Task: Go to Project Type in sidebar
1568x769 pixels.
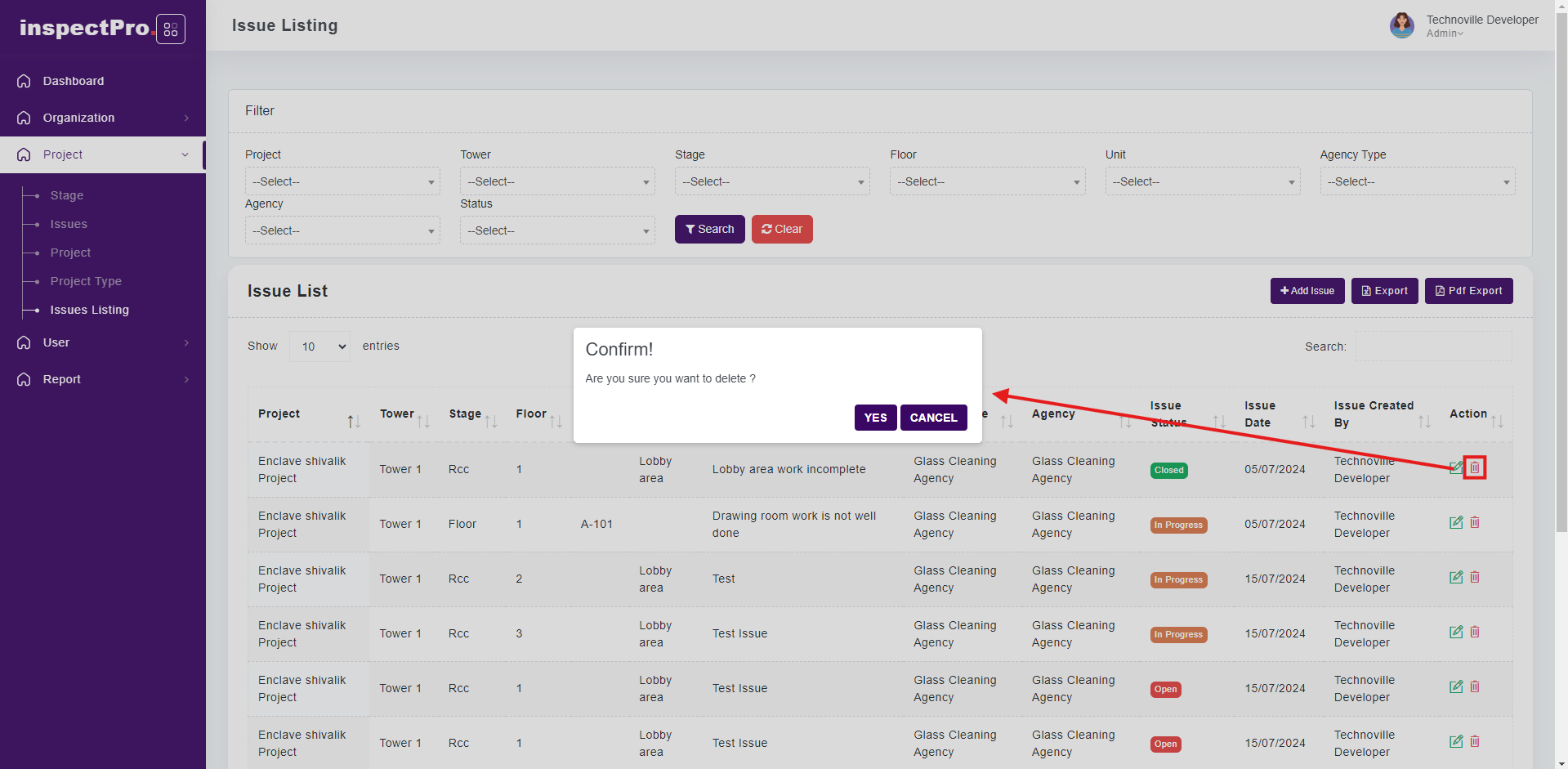Action: (86, 281)
